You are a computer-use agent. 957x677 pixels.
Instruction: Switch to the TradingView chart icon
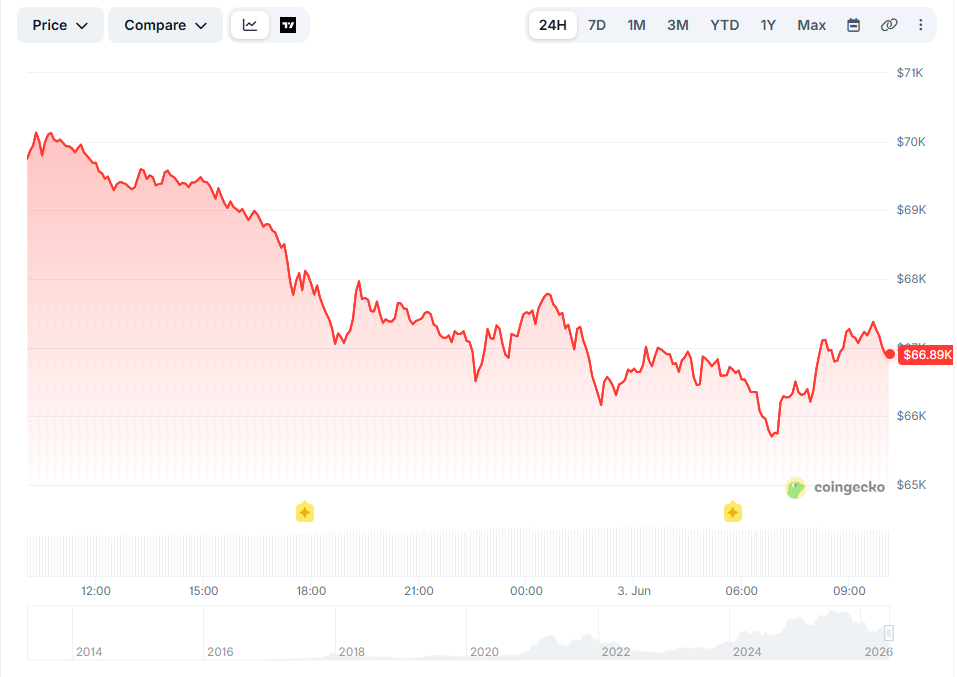288,25
